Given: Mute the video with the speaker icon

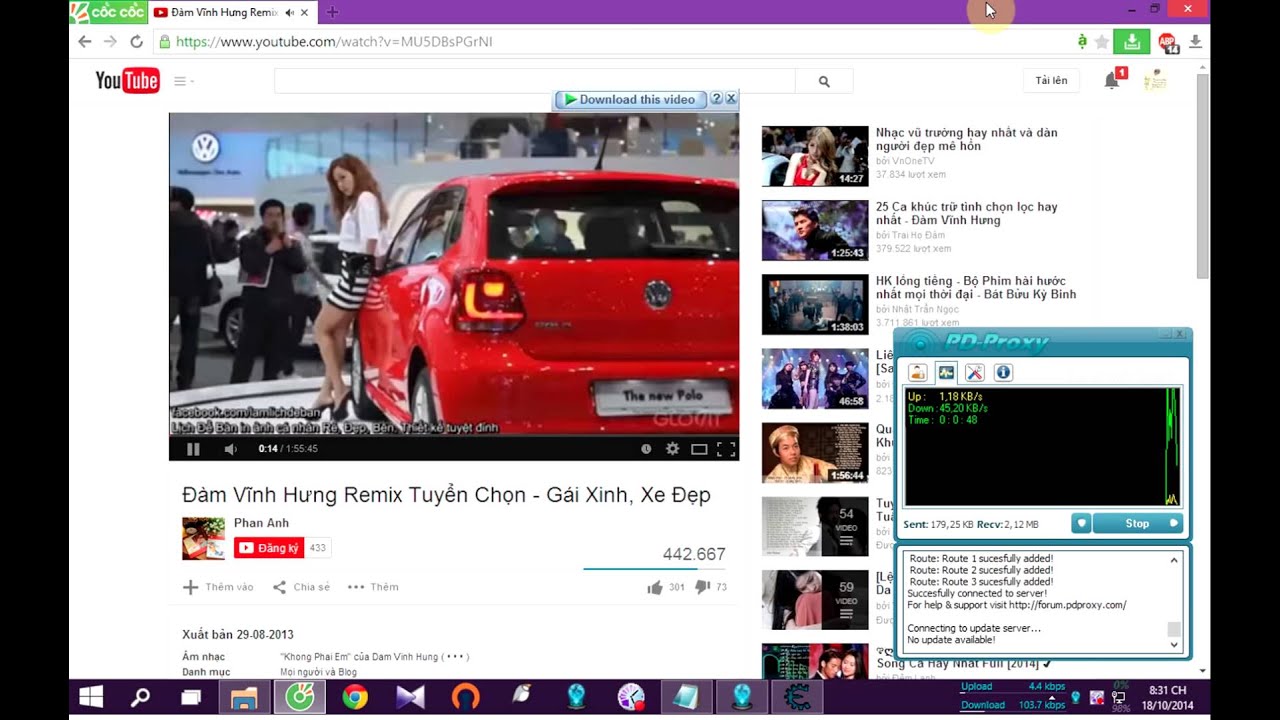Looking at the screenshot, I should coord(230,449).
